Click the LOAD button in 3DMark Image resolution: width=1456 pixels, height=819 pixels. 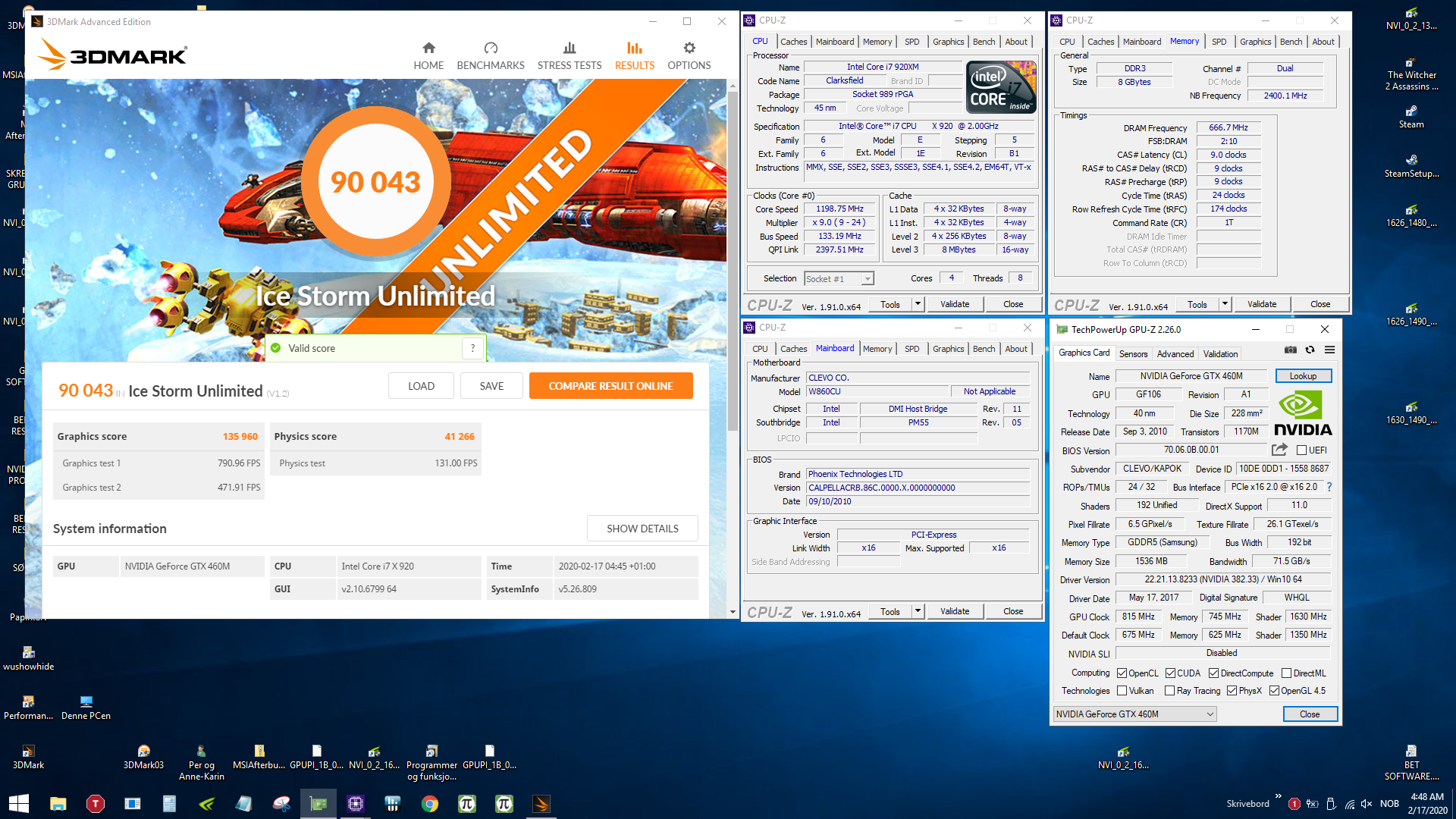421,386
